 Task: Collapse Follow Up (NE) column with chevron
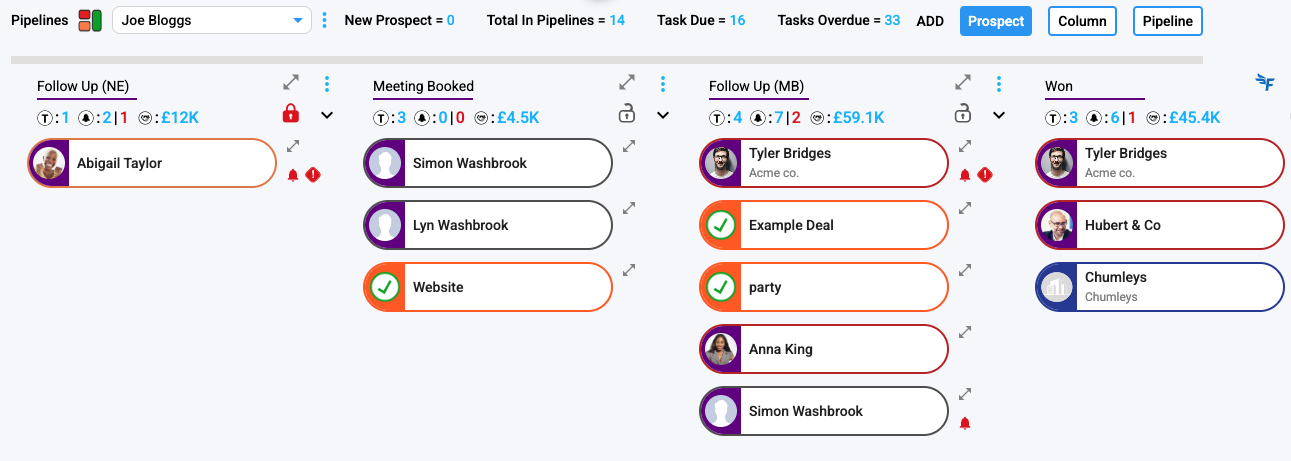click(x=327, y=116)
